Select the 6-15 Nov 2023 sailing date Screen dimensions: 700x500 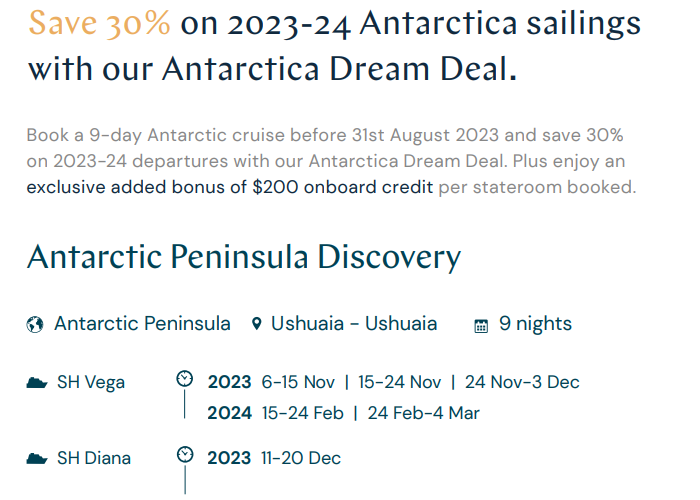298,382
